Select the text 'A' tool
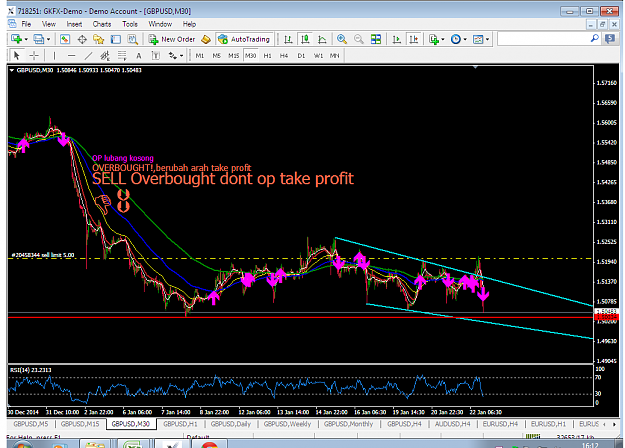Screen dimensions: 625x448 139,55
